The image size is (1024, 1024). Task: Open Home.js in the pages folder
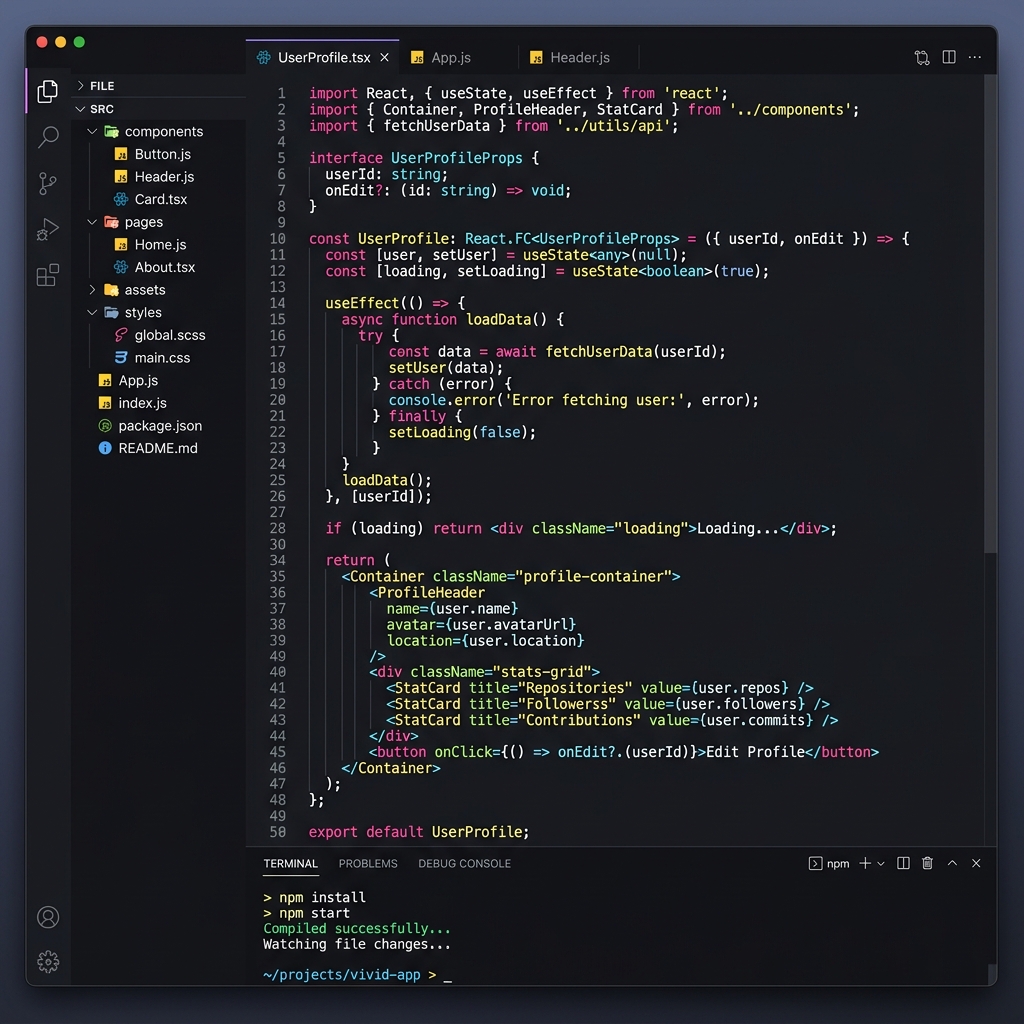[160, 244]
